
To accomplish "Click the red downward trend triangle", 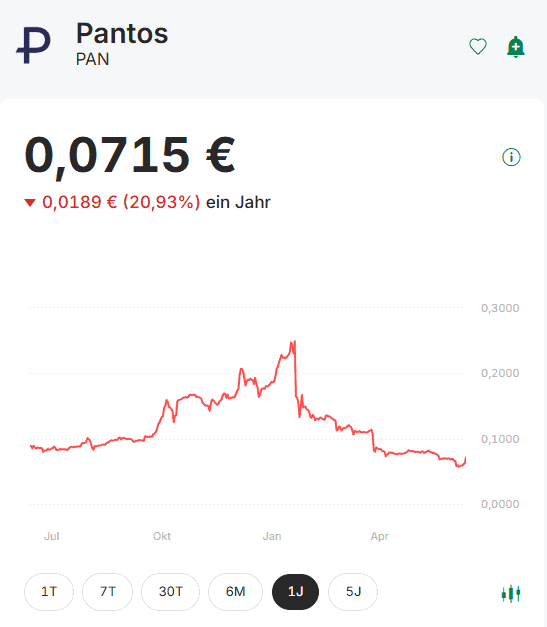I will pyautogui.click(x=30, y=203).
